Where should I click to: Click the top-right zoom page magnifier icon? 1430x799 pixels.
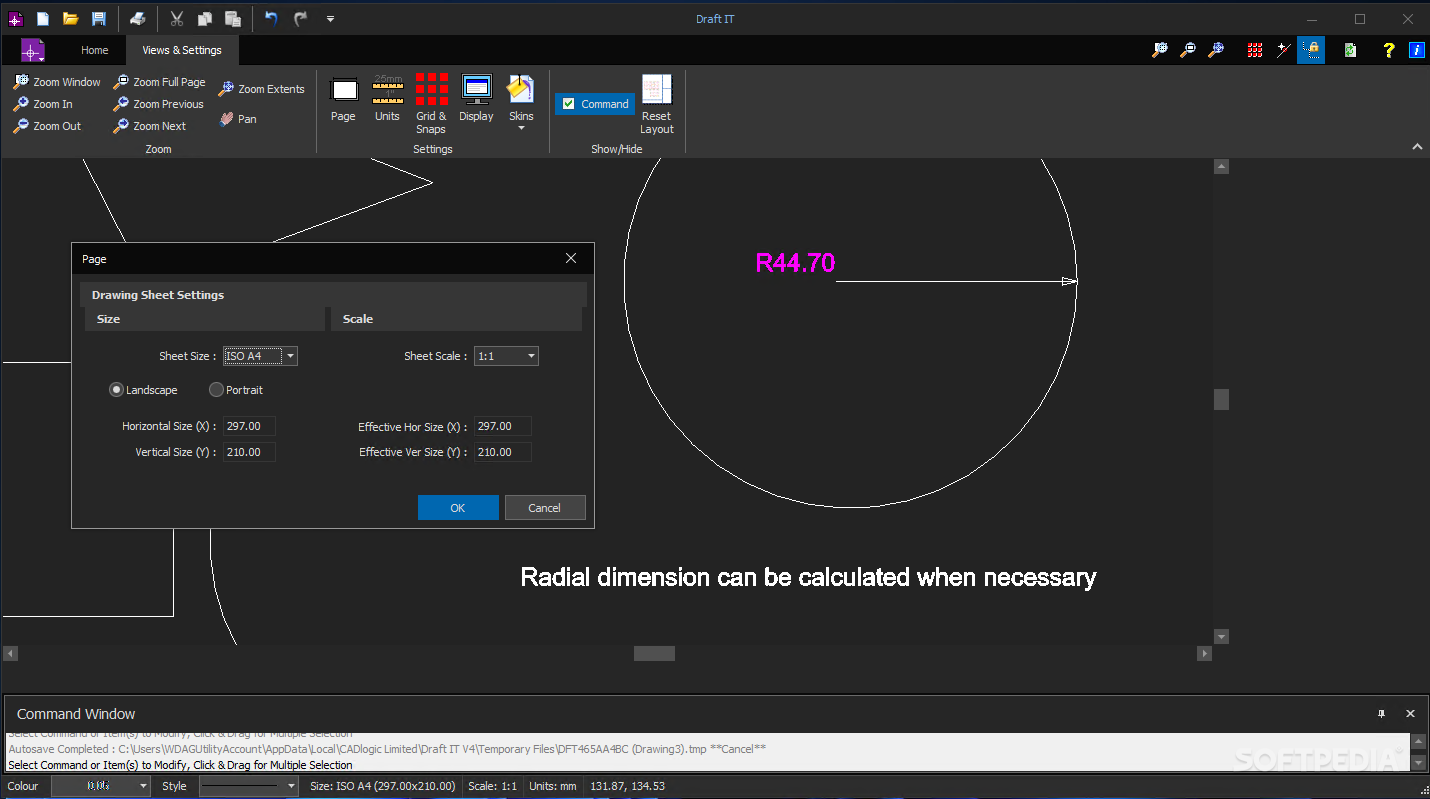[1188, 50]
